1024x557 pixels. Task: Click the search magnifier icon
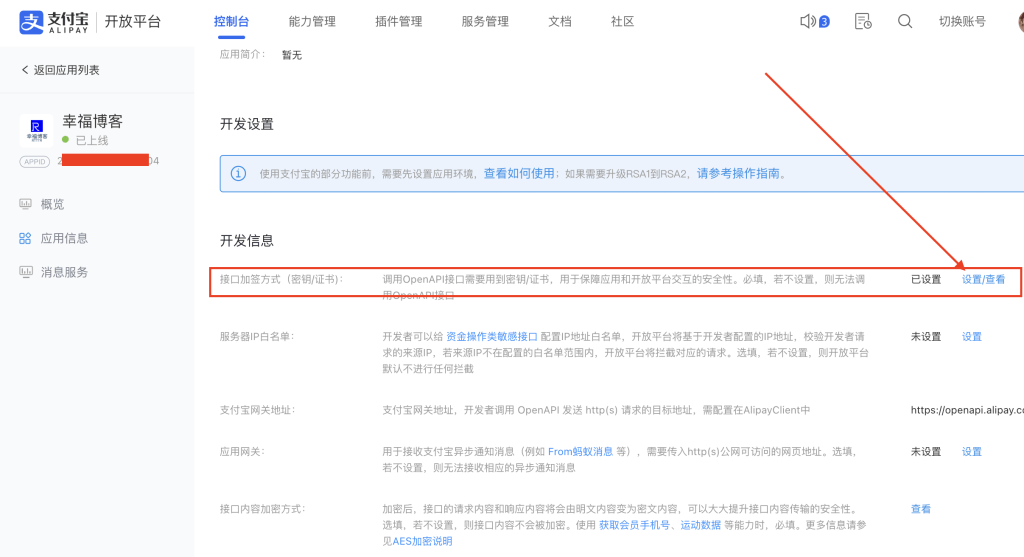(905, 22)
